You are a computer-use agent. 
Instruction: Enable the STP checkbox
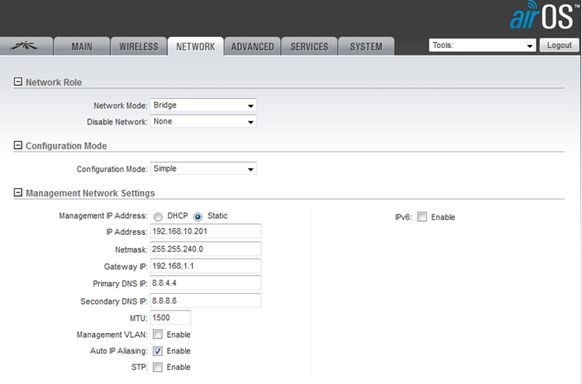158,367
